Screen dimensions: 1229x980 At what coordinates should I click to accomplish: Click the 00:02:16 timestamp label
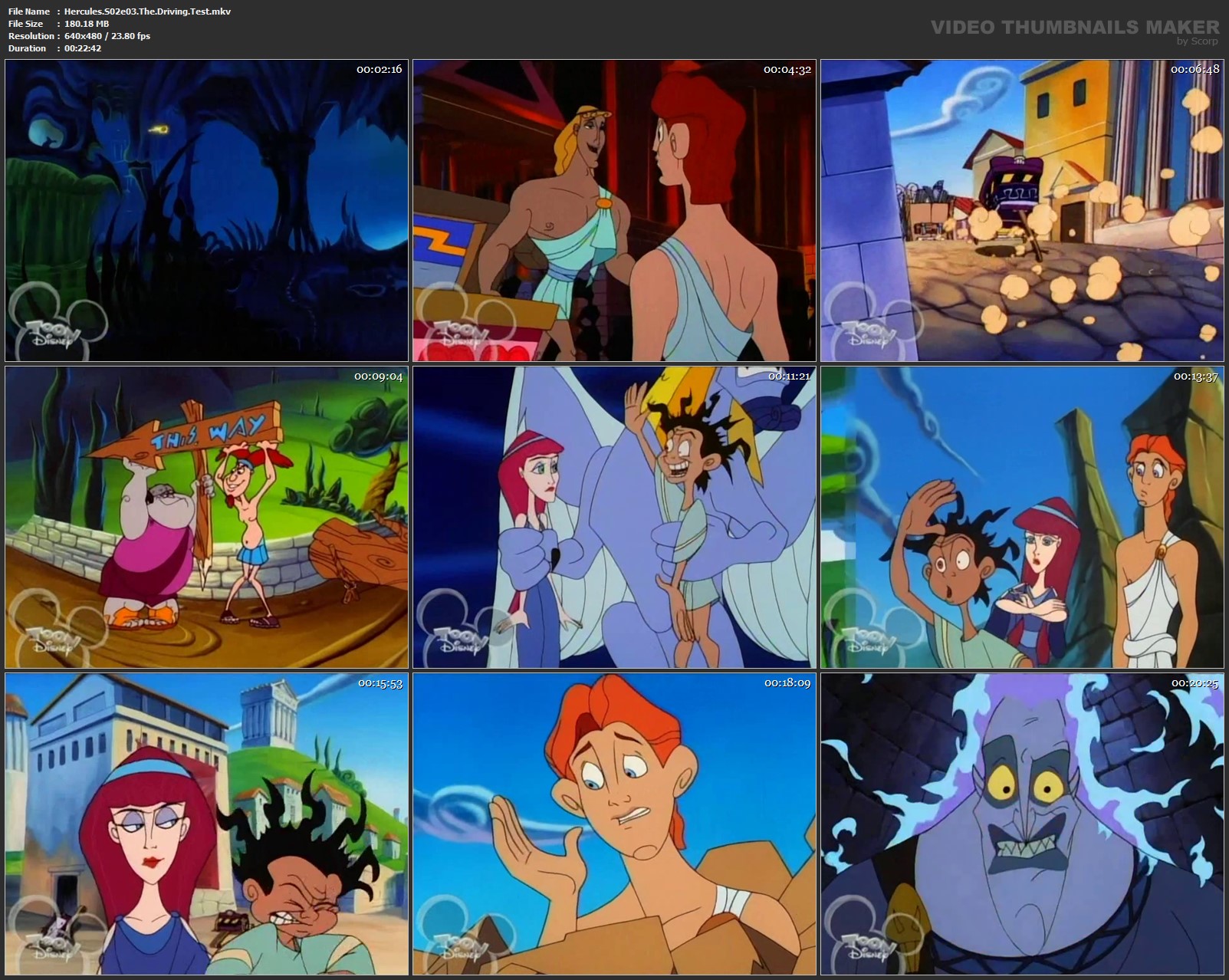(x=379, y=69)
